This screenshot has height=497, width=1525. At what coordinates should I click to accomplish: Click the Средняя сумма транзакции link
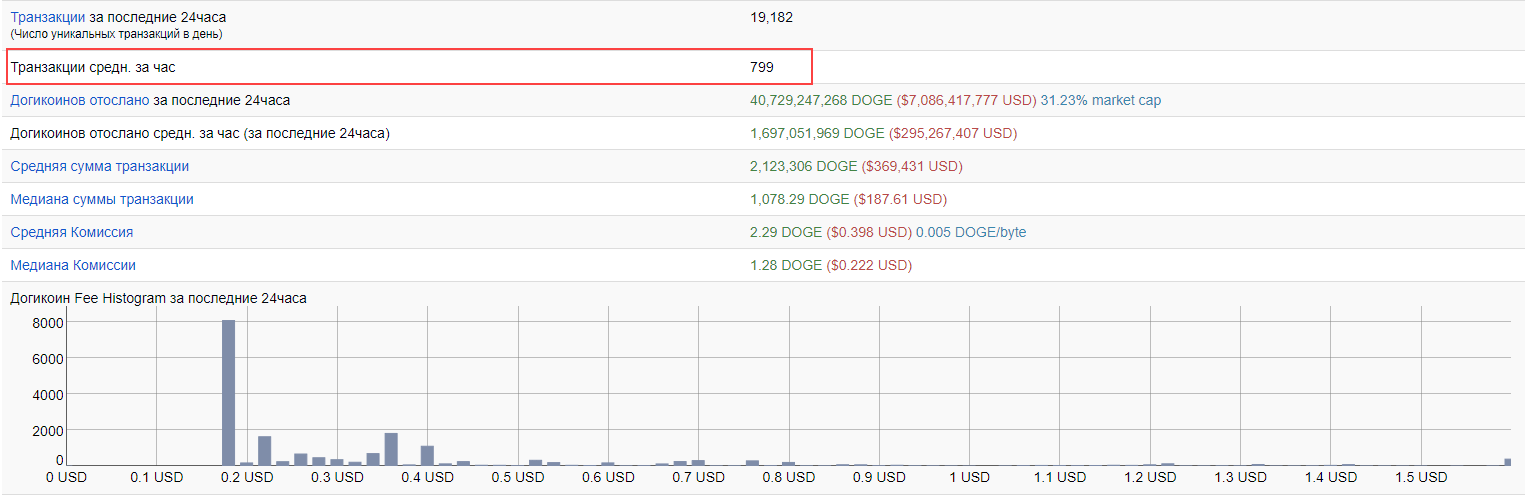coord(99,166)
